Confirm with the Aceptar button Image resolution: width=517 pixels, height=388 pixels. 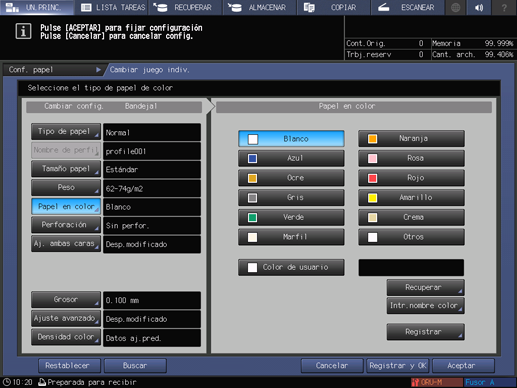[x=463, y=366]
